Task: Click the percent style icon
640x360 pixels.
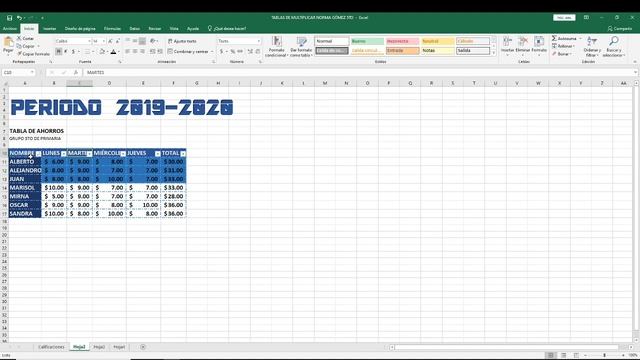Action: [233, 52]
